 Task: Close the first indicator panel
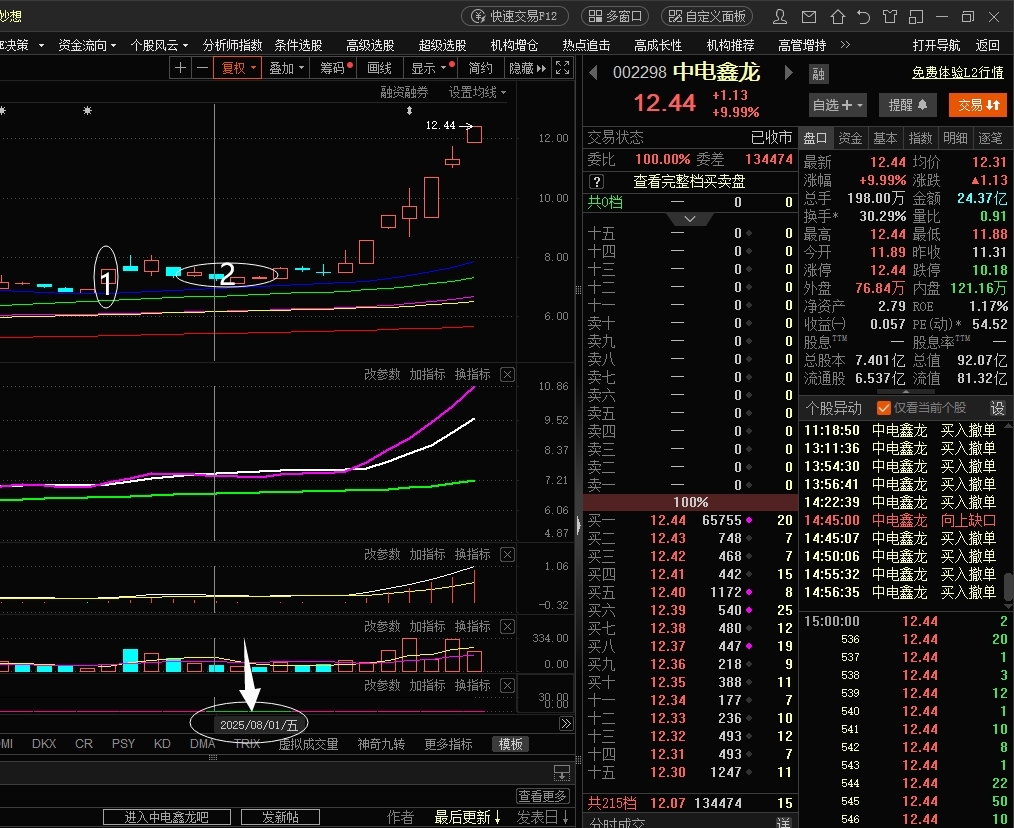point(508,375)
